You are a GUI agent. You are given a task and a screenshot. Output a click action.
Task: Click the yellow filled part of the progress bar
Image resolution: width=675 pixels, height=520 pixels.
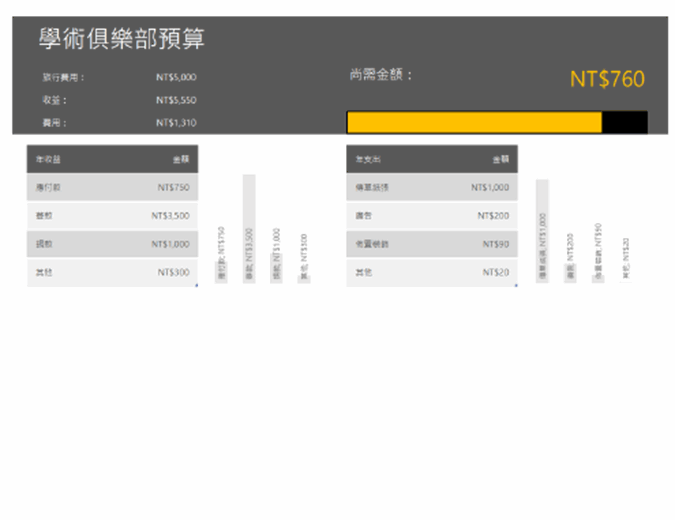(x=474, y=123)
